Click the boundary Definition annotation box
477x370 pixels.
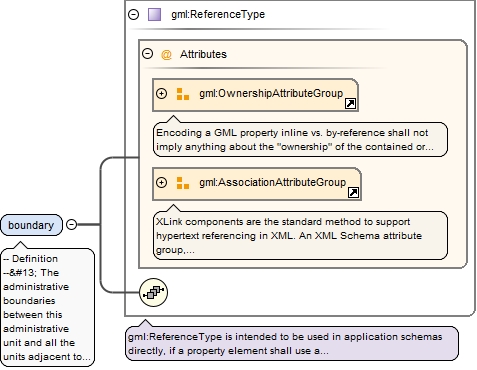coord(48,307)
